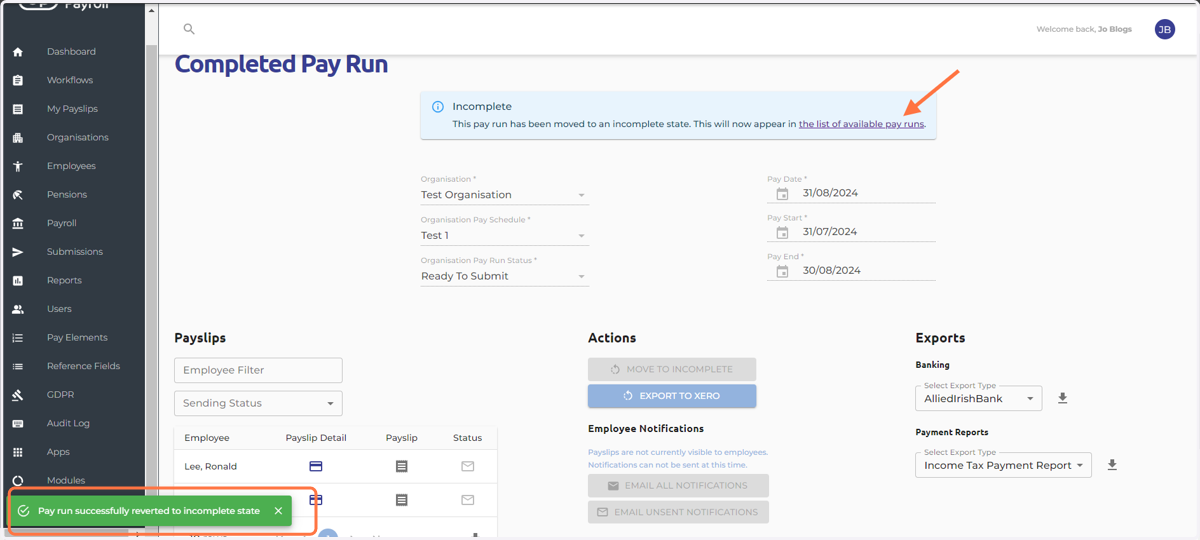Click employee name Lee, Ronald

tap(211, 466)
